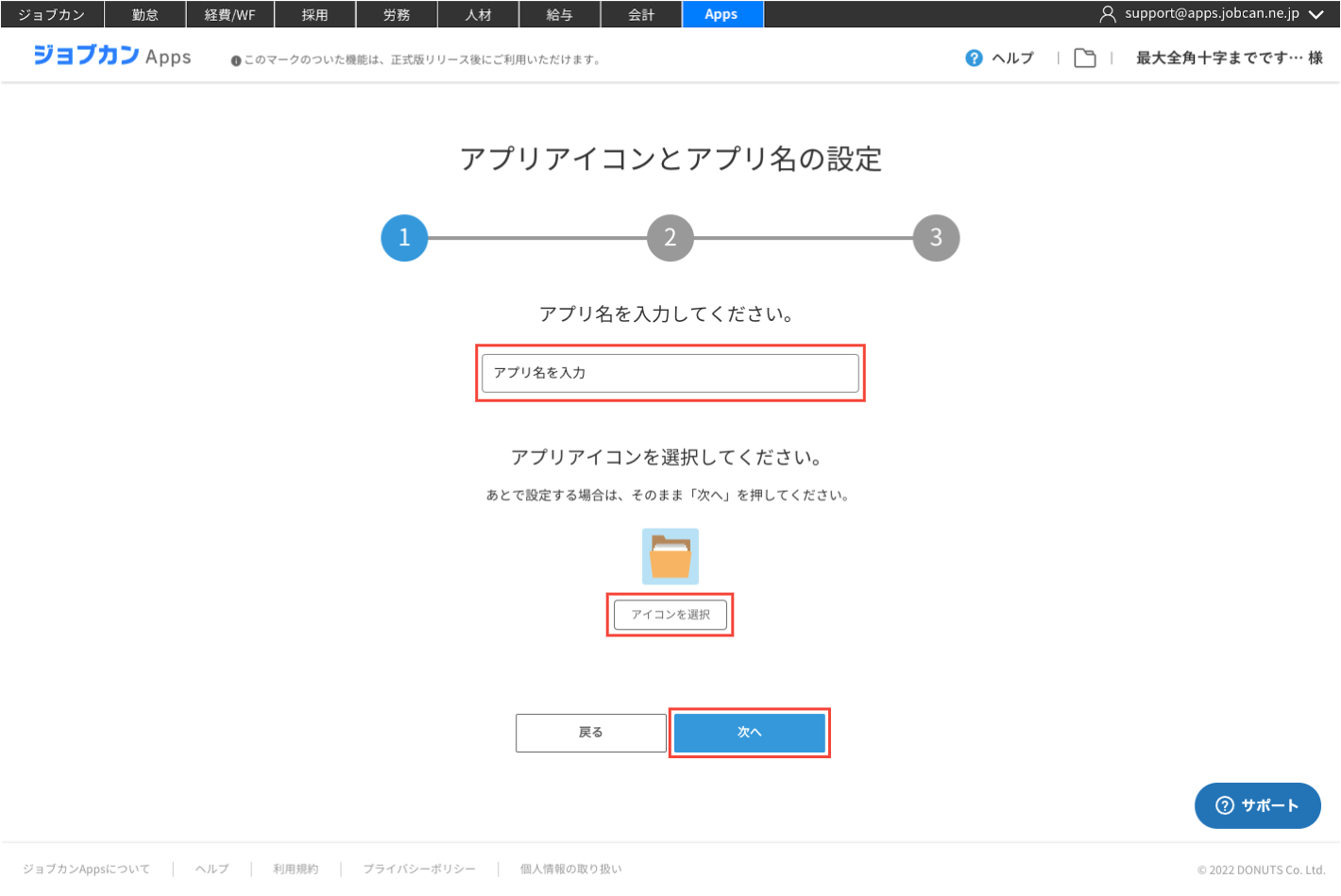Open the folder icon in the header

pos(1085,59)
